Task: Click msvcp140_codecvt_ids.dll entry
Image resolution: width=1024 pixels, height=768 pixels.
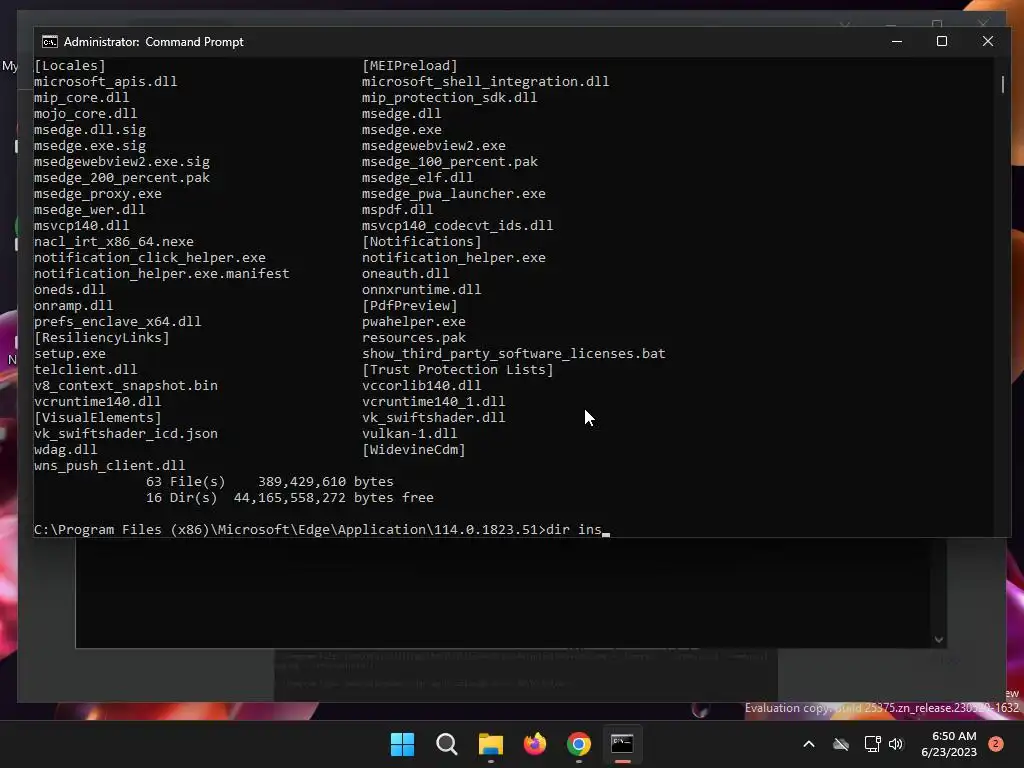Action: (458, 226)
